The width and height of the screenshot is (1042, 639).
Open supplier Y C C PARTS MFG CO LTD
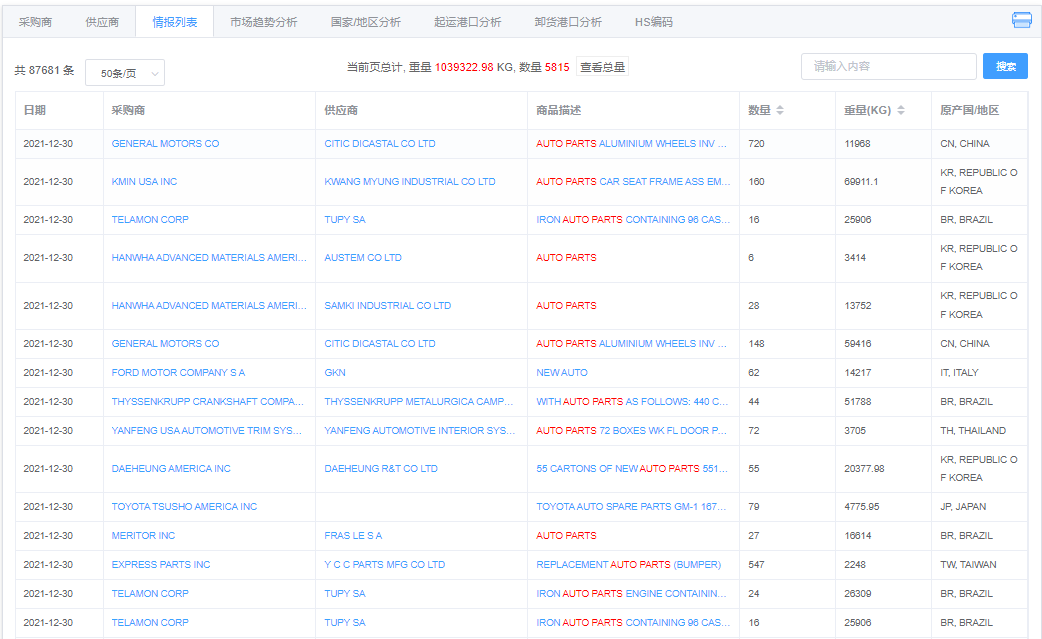point(385,565)
